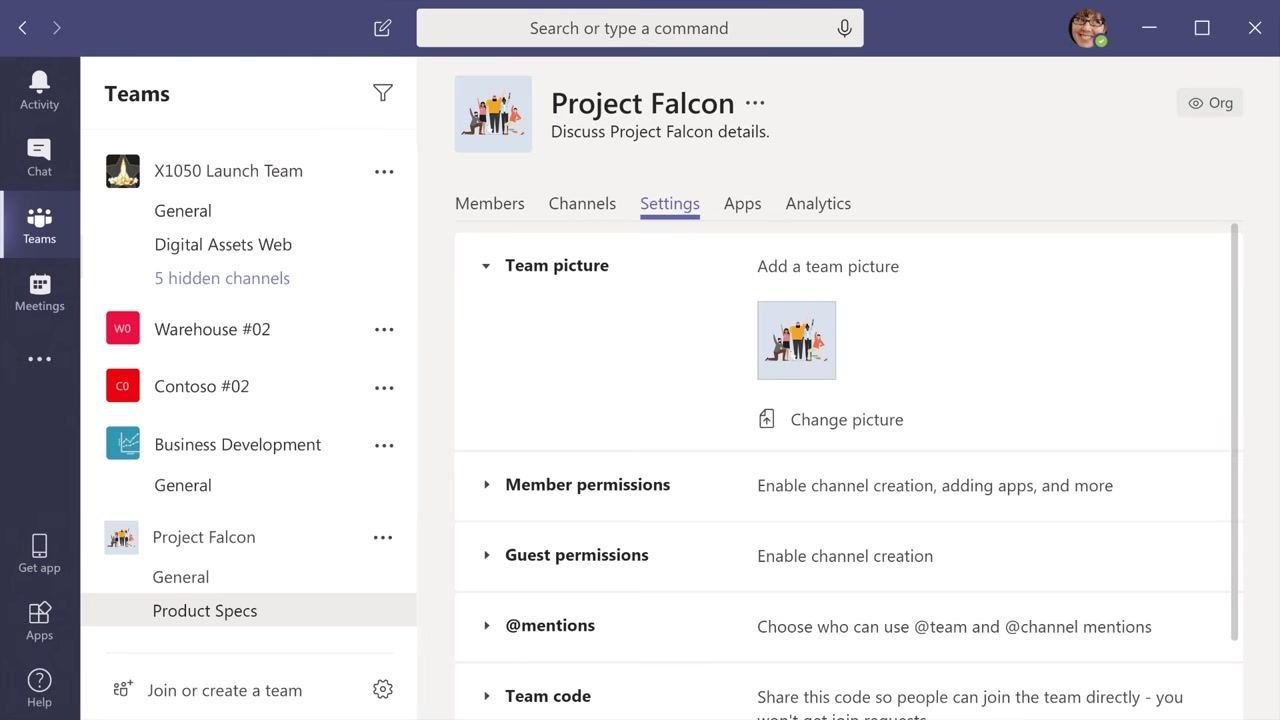Click the Warehouse #02 W0 avatar
The image size is (1280, 720).
point(123,328)
